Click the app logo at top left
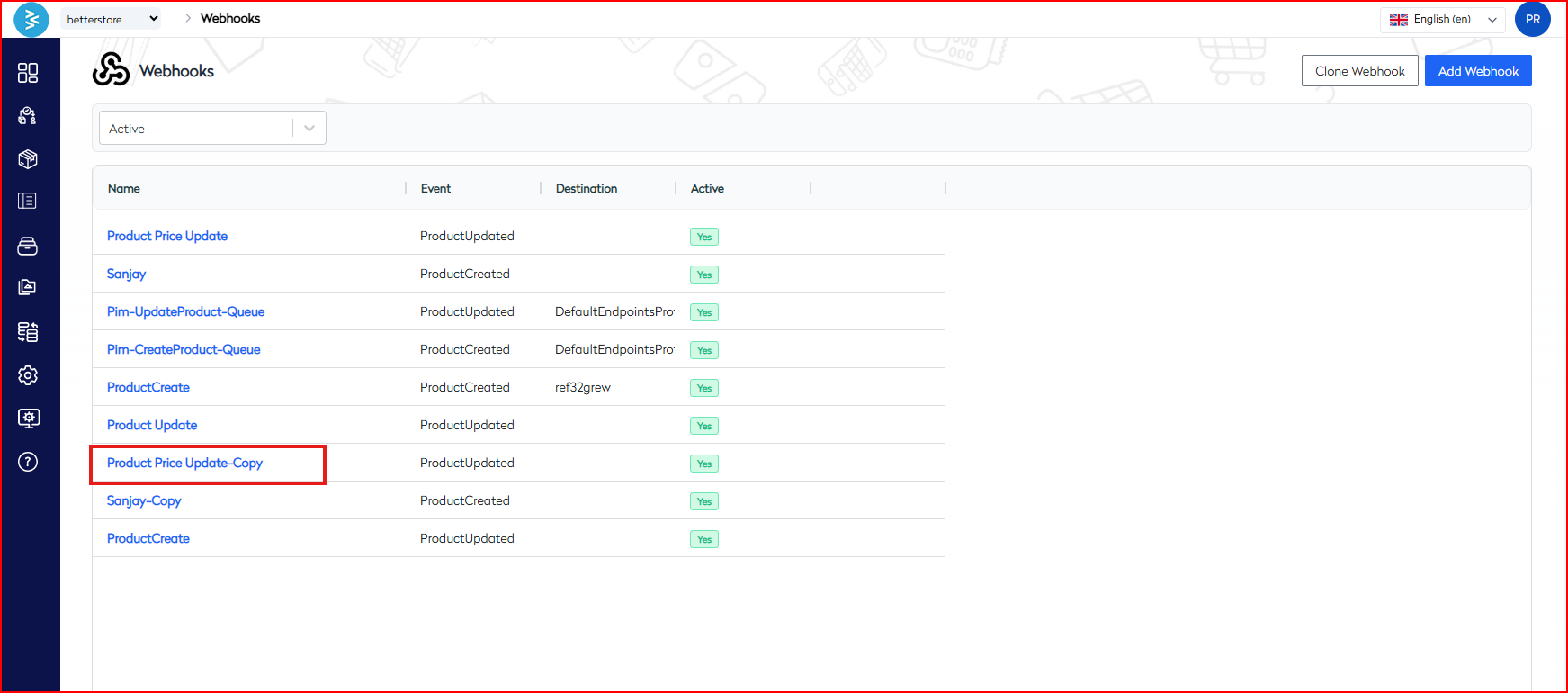Image resolution: width=1568 pixels, height=693 pixels. [x=31, y=19]
